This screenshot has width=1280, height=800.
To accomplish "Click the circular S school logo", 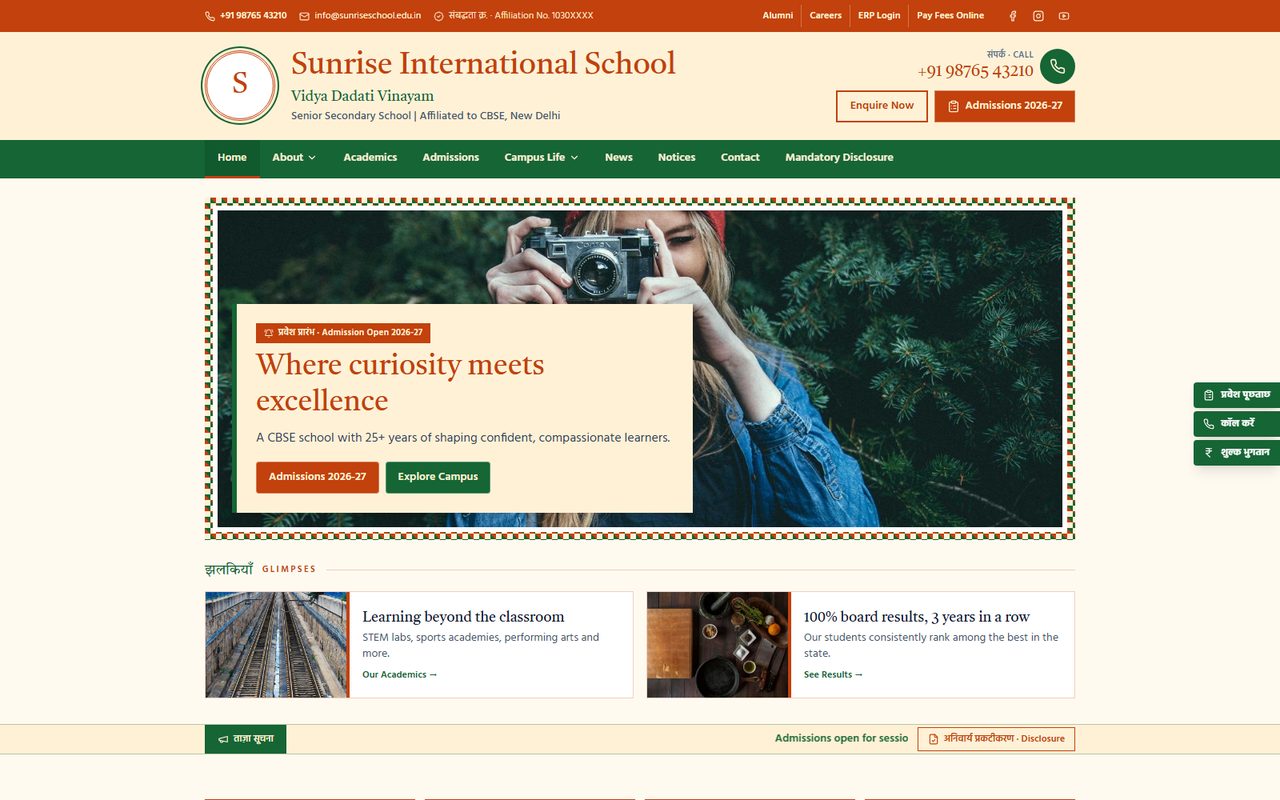I will click(239, 85).
